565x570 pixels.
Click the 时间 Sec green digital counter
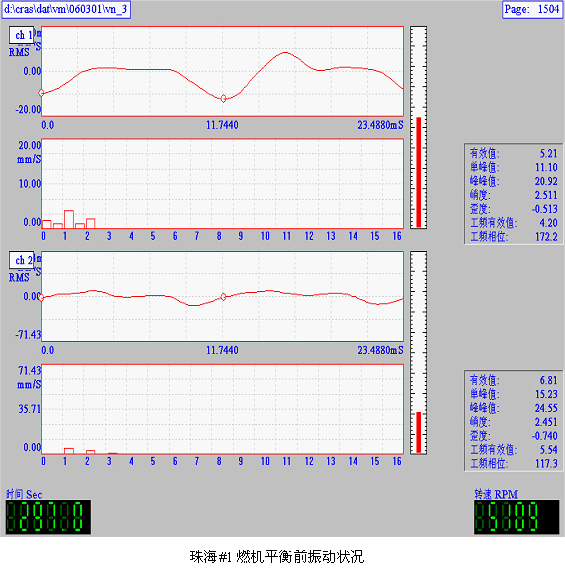[48, 517]
